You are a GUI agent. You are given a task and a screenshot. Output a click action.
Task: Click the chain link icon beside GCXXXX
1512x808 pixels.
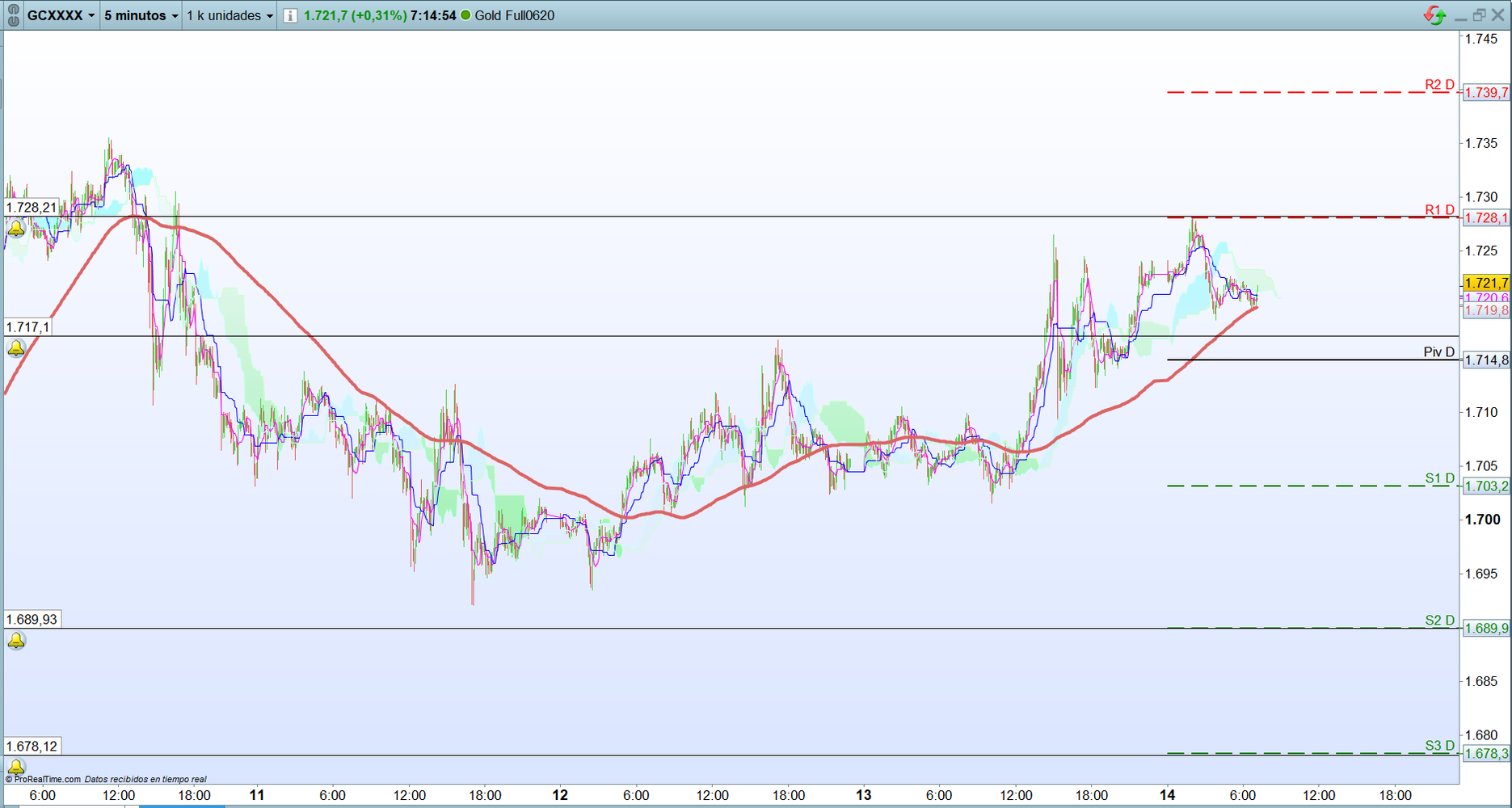(x=13, y=15)
